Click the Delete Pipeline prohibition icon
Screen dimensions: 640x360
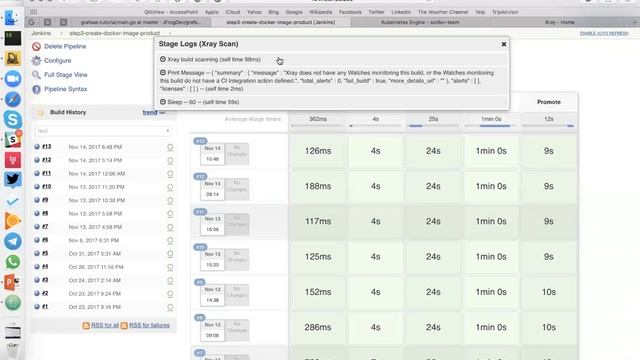(36, 47)
